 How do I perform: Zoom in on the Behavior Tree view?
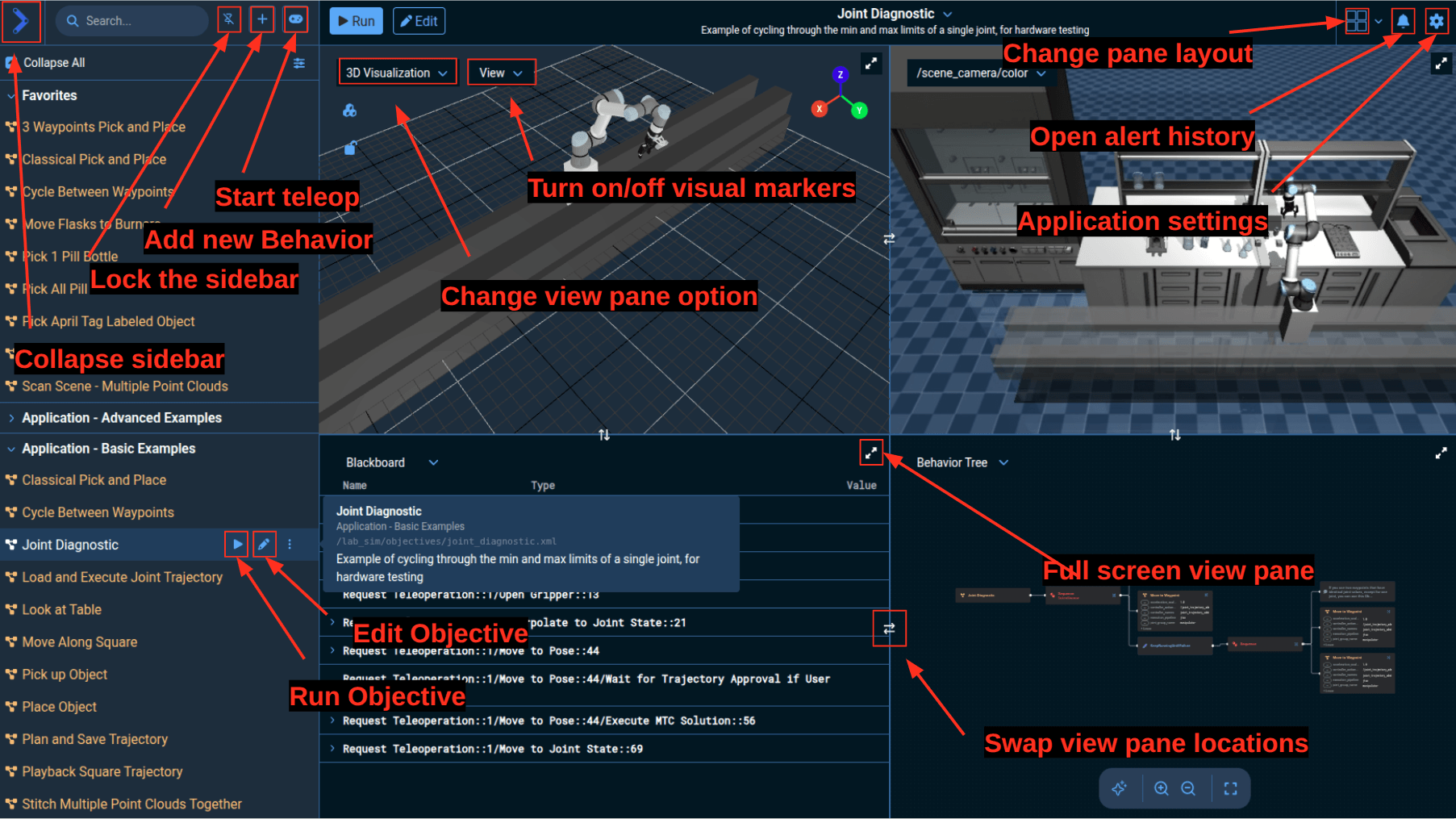pyautogui.click(x=1162, y=788)
